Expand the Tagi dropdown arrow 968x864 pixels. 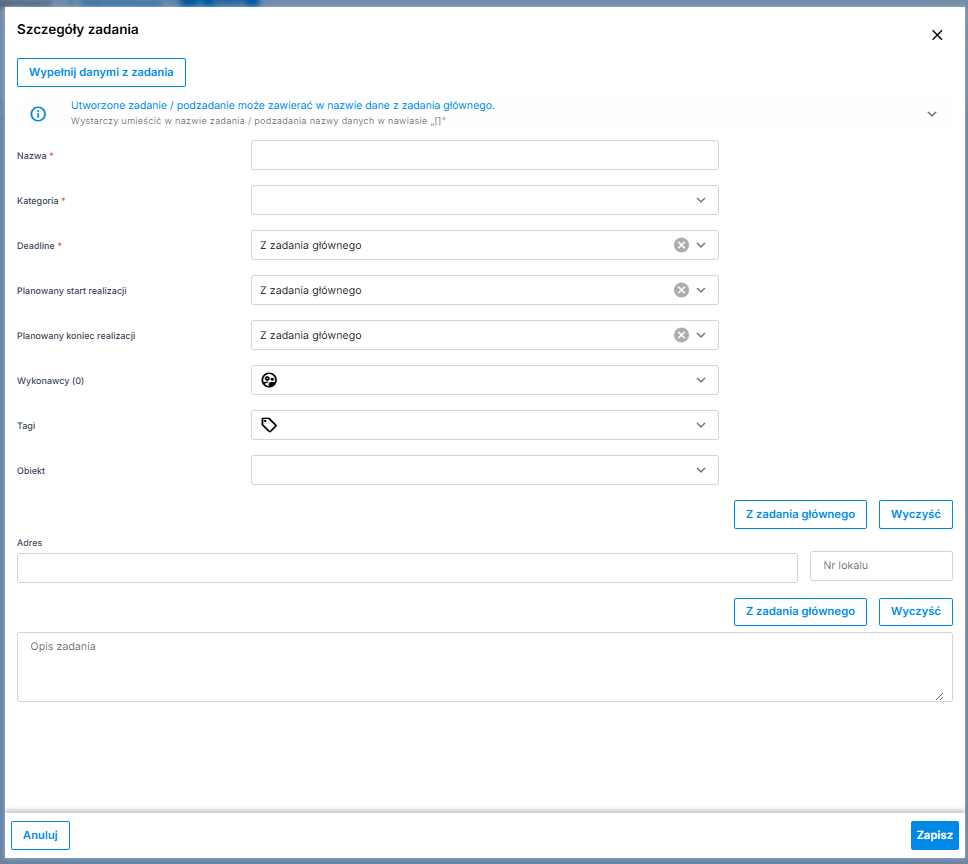[701, 425]
